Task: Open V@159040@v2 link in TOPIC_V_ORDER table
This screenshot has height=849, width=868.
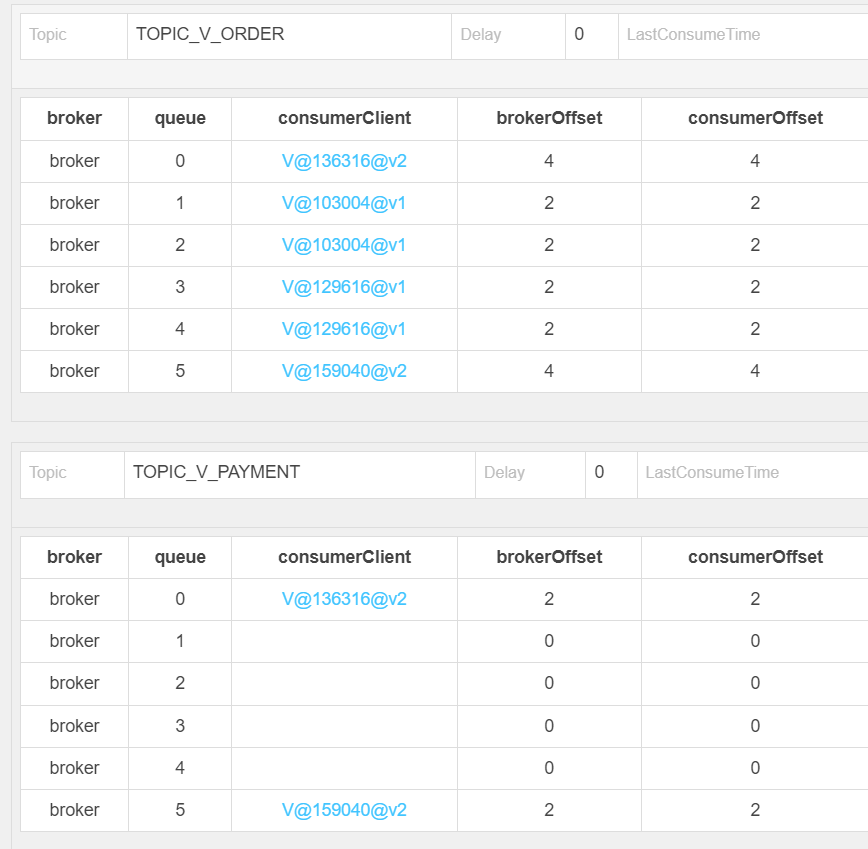Action: (x=344, y=371)
